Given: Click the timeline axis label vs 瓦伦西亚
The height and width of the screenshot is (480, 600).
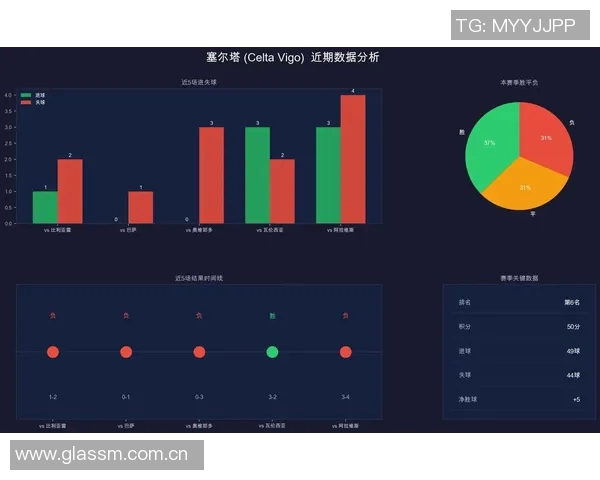Looking at the screenshot, I should pos(272,426).
